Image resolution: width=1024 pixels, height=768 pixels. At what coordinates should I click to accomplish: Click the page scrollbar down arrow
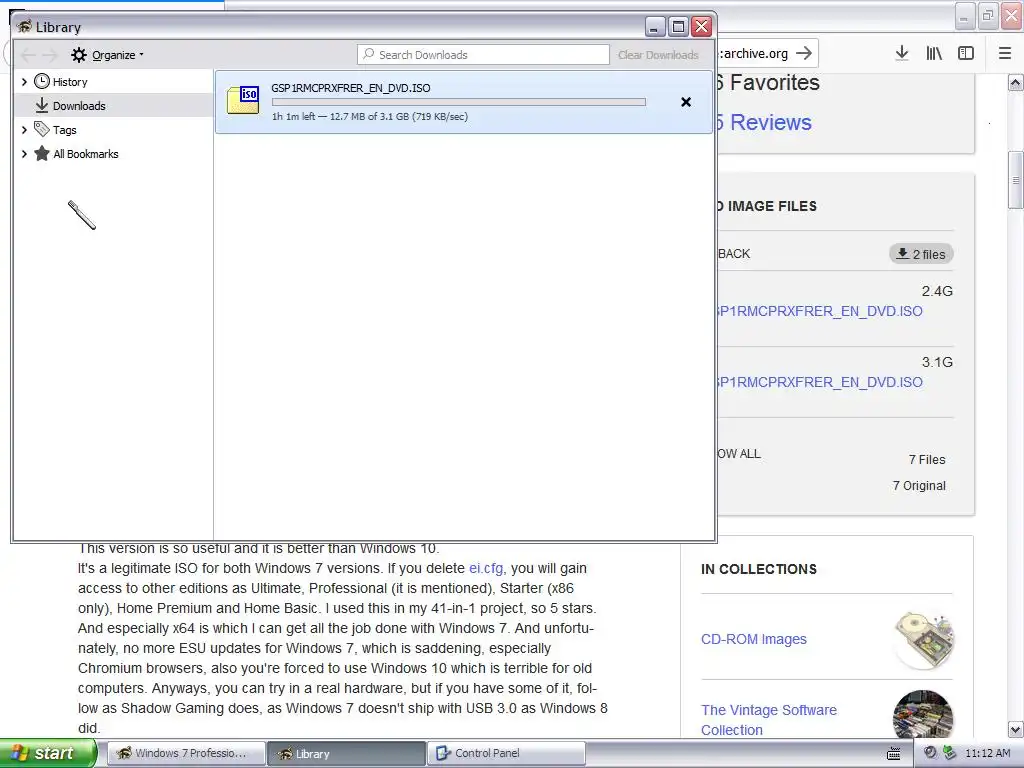[1016, 729]
